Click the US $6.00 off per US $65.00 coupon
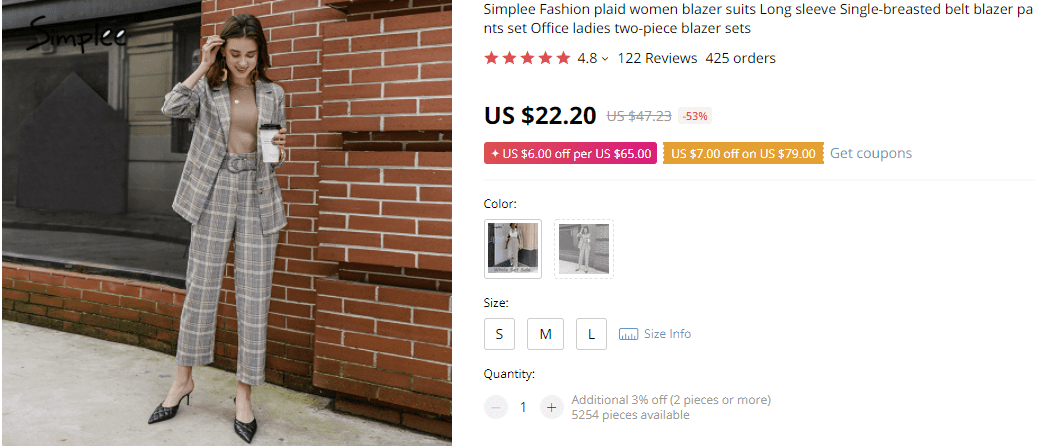This screenshot has width=1039, height=446. pos(571,154)
